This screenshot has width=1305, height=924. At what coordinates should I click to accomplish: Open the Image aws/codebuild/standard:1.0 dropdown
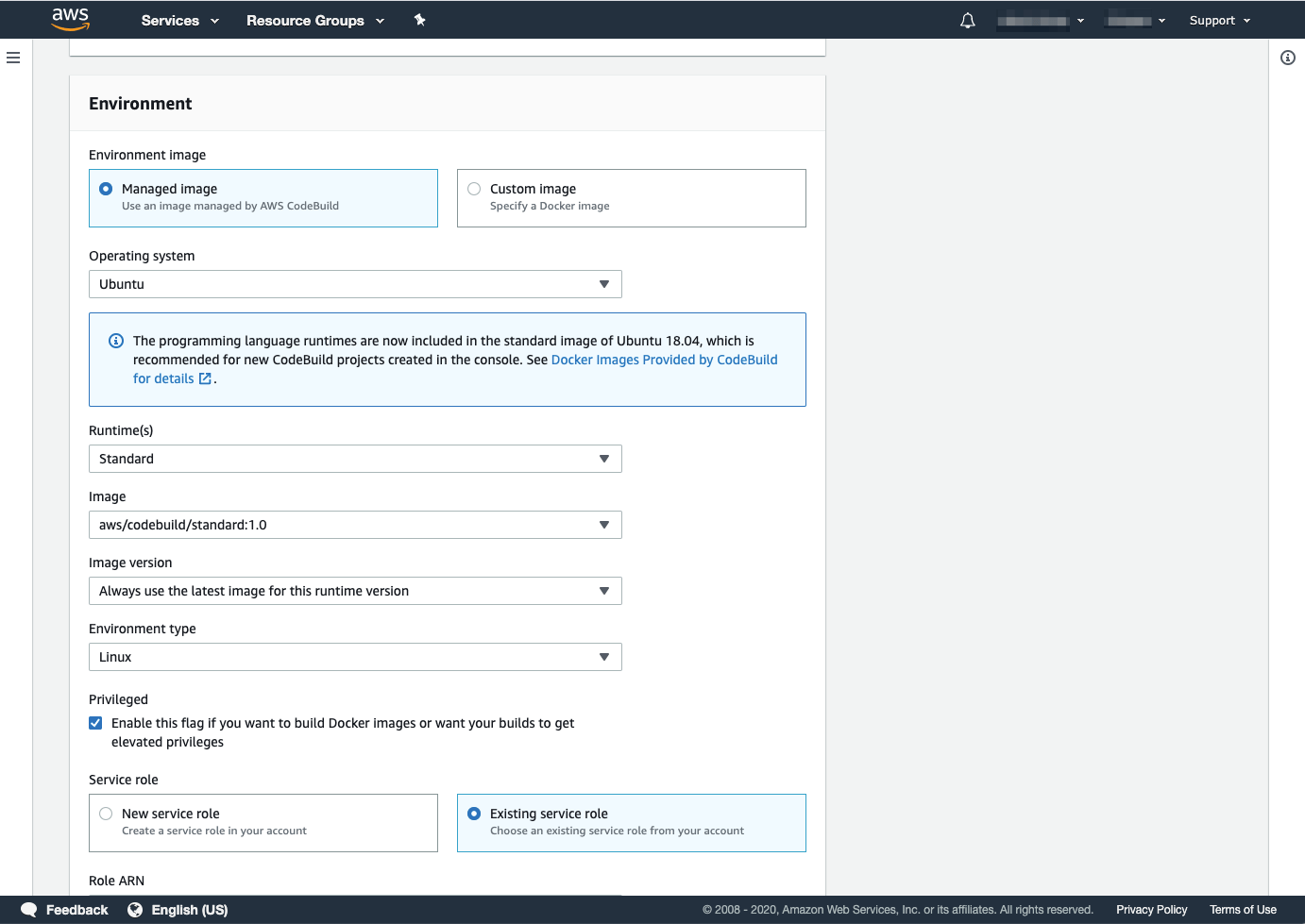click(355, 525)
